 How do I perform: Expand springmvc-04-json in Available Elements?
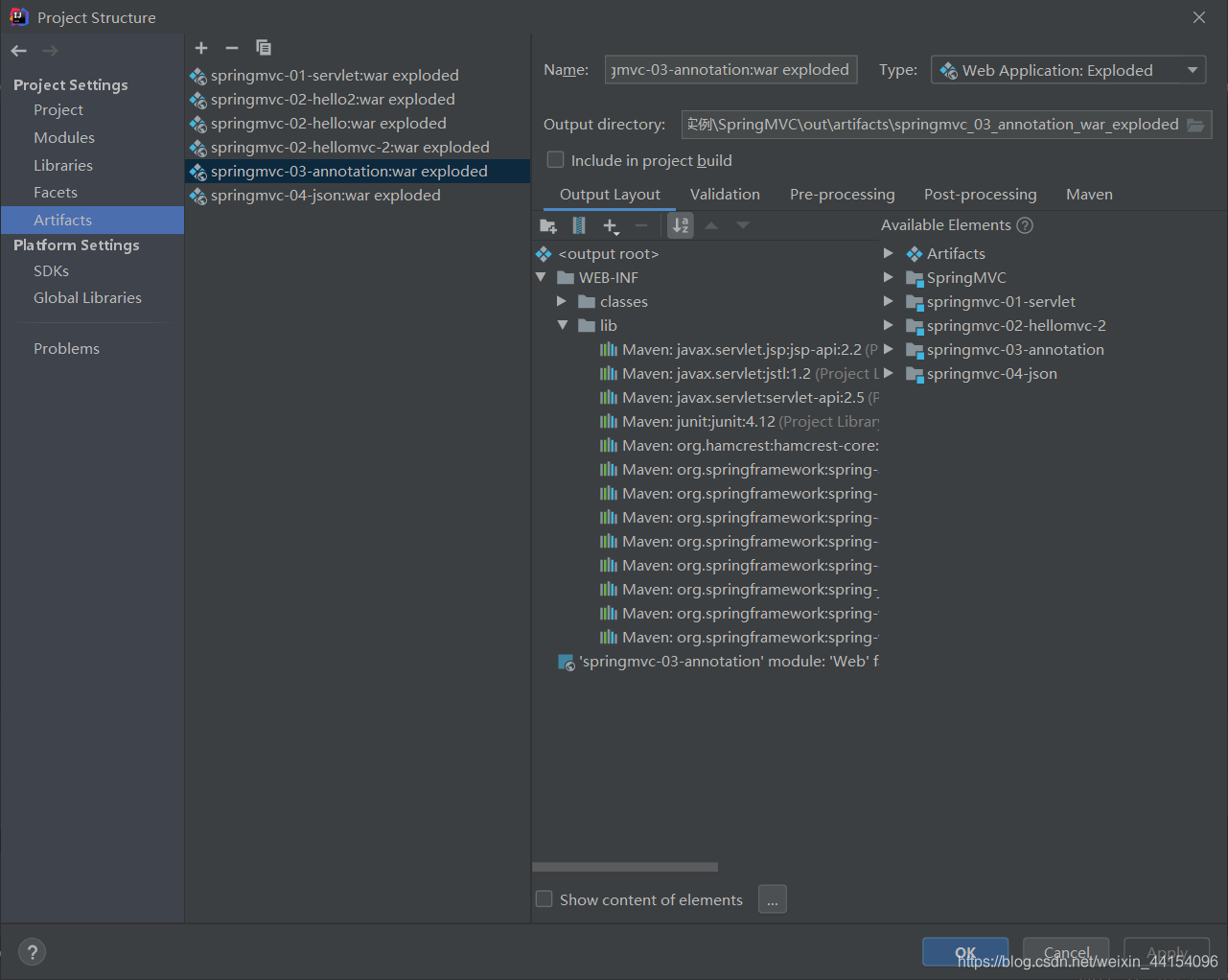[889, 374]
